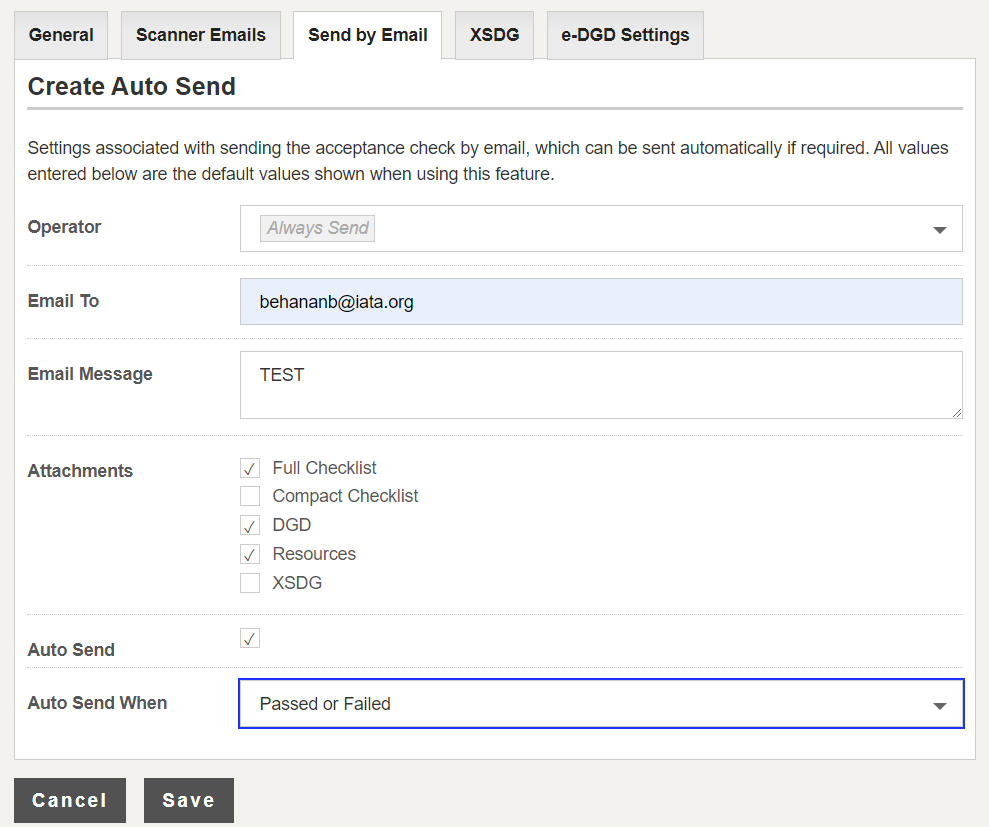
Task: Click into the Email Message text area
Action: pyautogui.click(x=601, y=385)
